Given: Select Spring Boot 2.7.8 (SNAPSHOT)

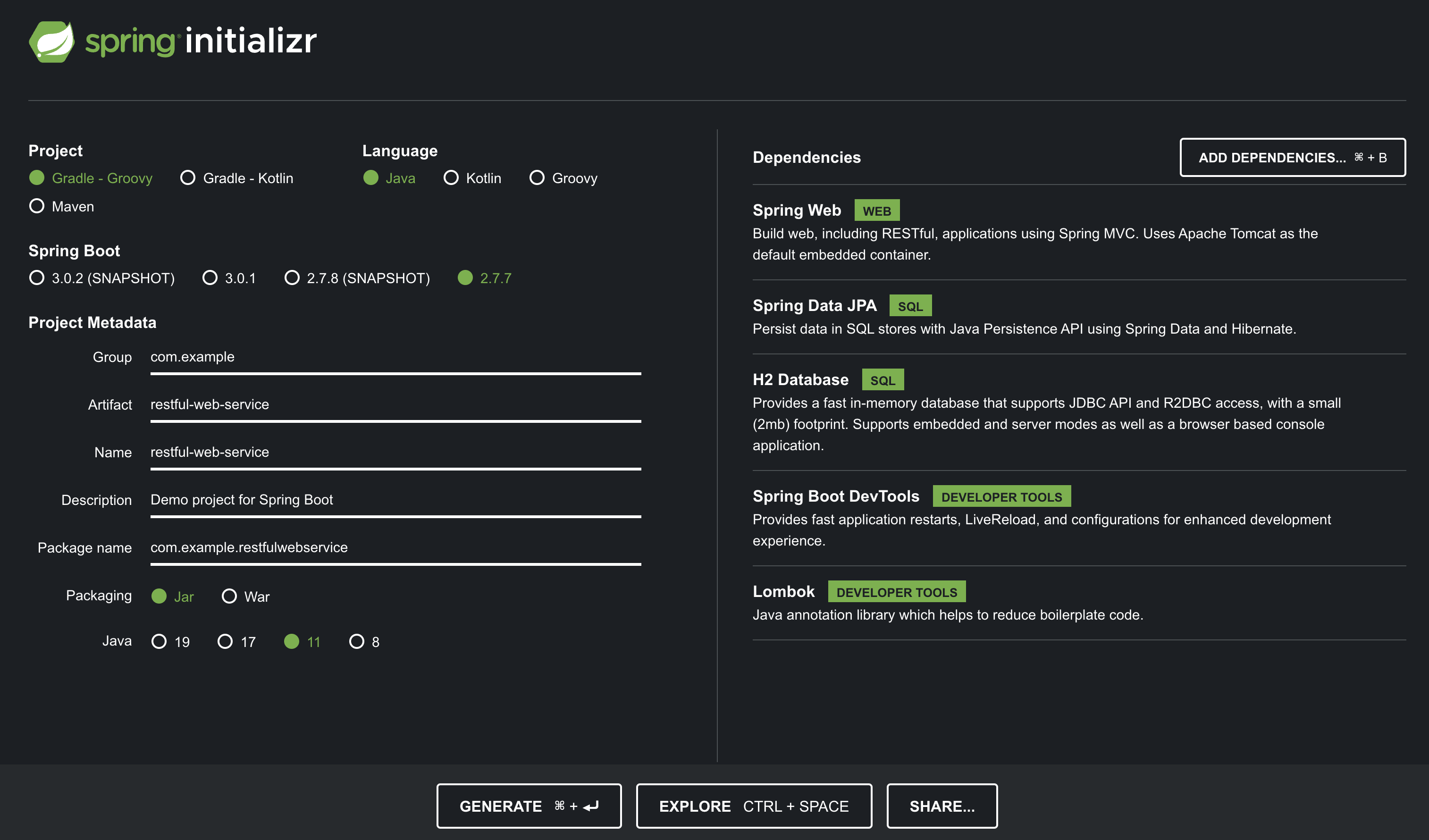Looking at the screenshot, I should click(292, 278).
